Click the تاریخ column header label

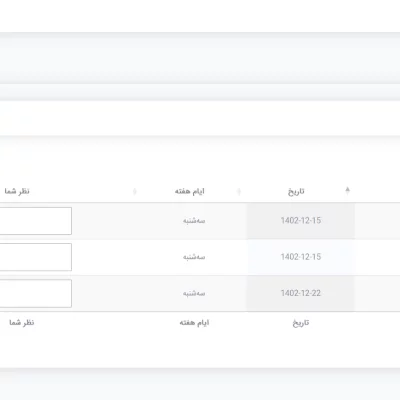pos(296,191)
